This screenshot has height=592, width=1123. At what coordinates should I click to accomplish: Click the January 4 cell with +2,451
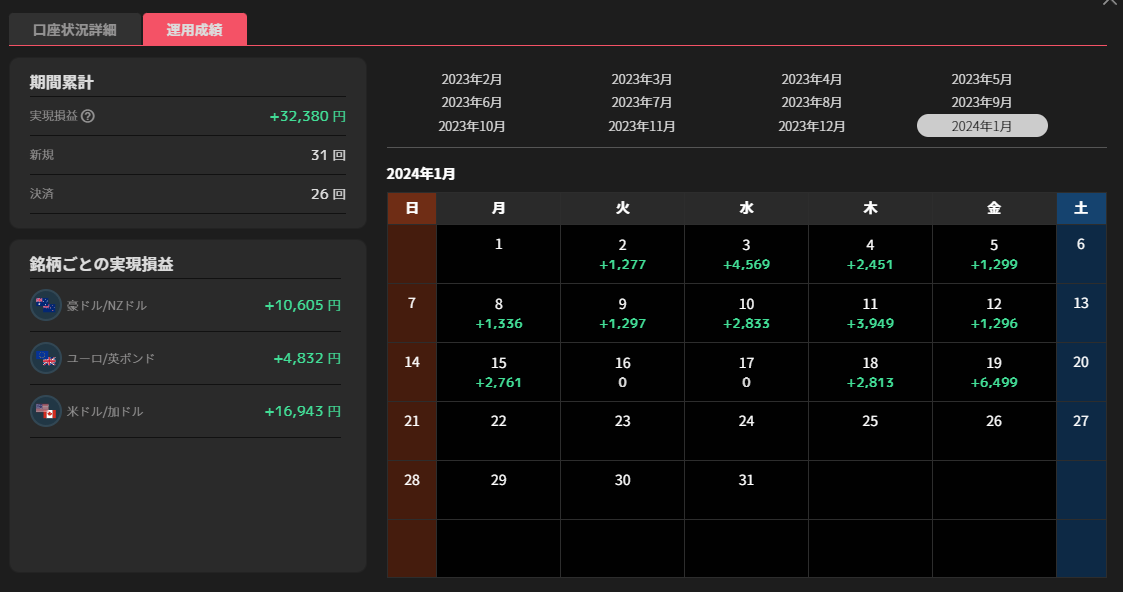pos(870,254)
